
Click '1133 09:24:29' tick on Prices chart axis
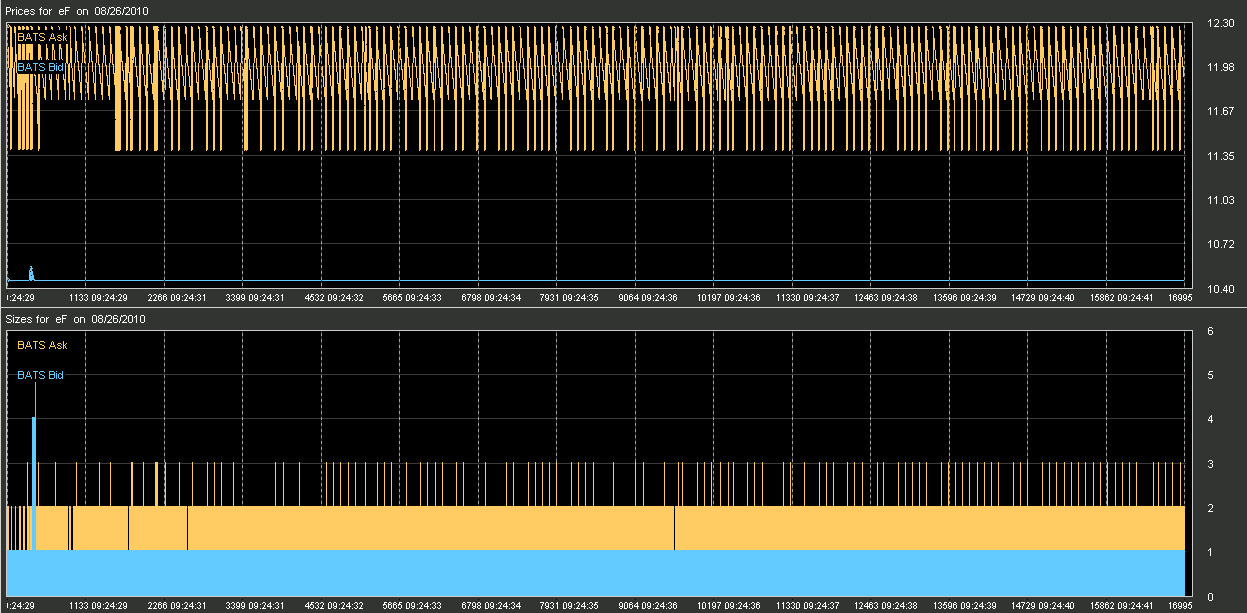click(96, 297)
